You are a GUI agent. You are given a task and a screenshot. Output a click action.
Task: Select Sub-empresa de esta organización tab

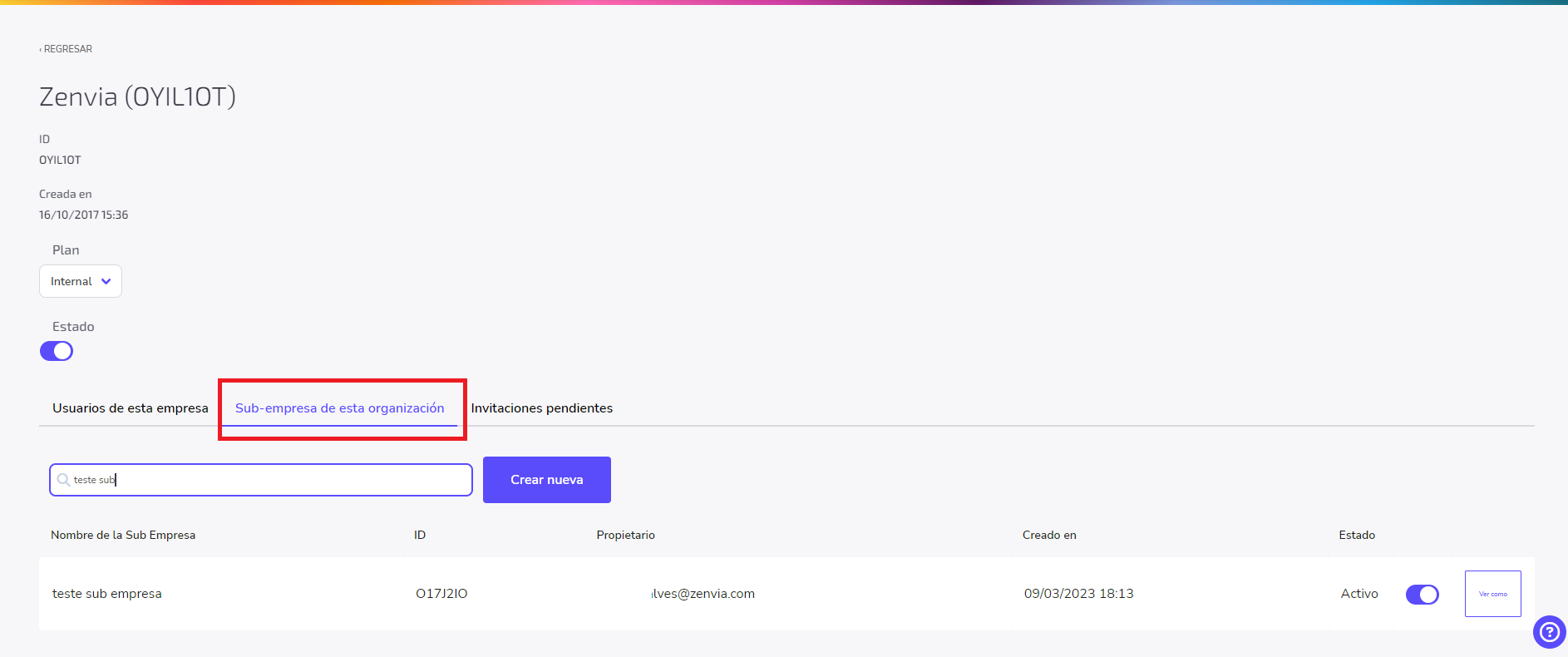point(339,408)
